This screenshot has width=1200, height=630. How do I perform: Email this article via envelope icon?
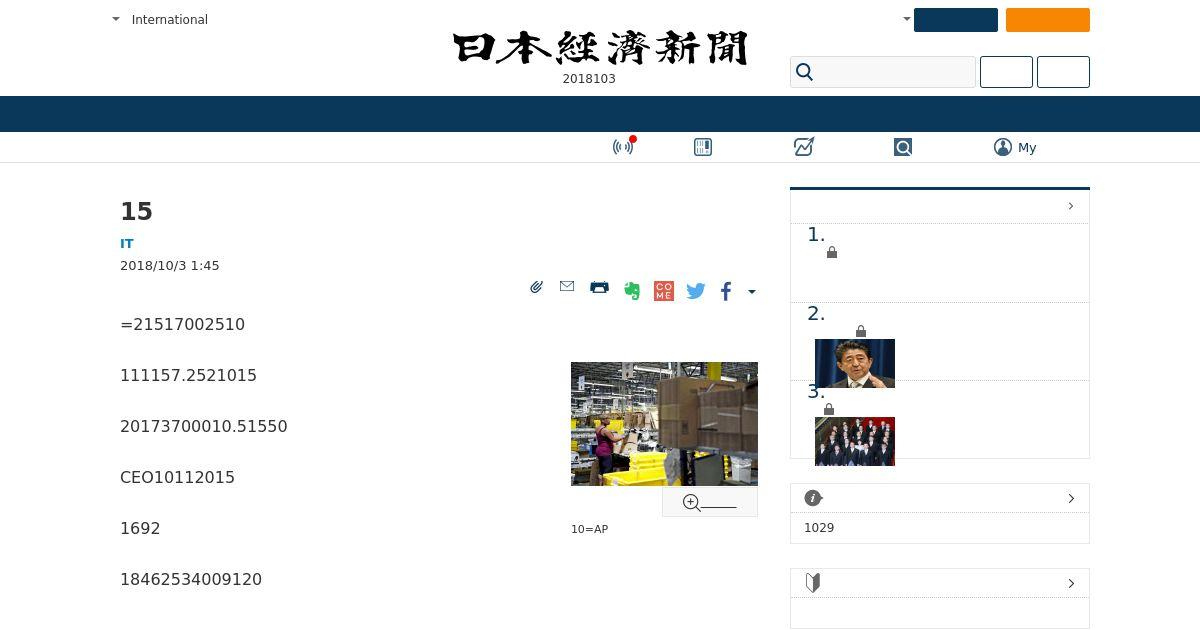coord(567,286)
